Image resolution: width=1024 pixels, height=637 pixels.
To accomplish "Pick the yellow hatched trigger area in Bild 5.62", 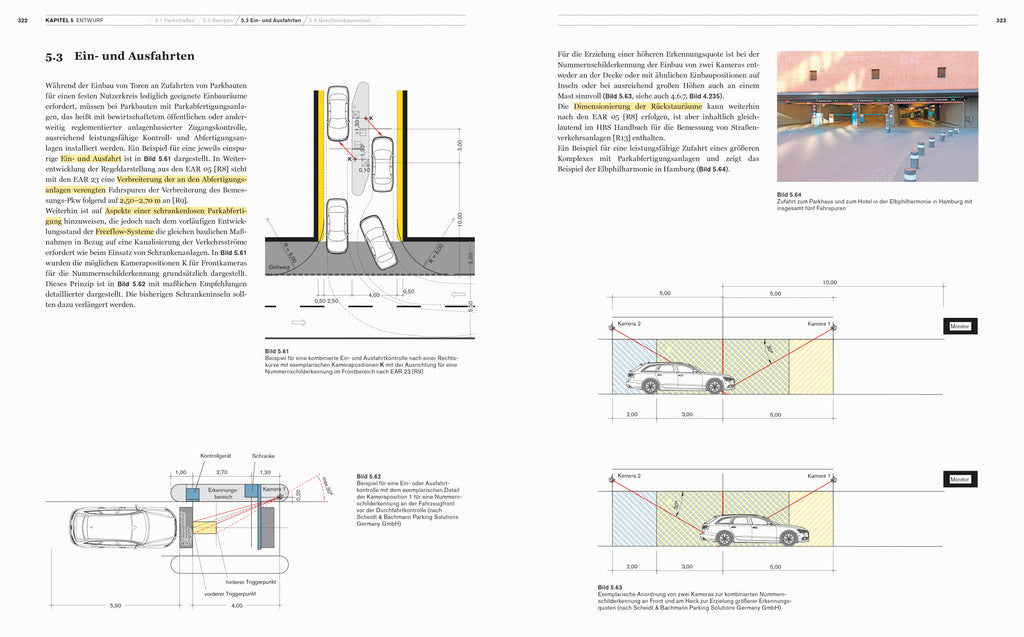I will pyautogui.click(x=205, y=527).
